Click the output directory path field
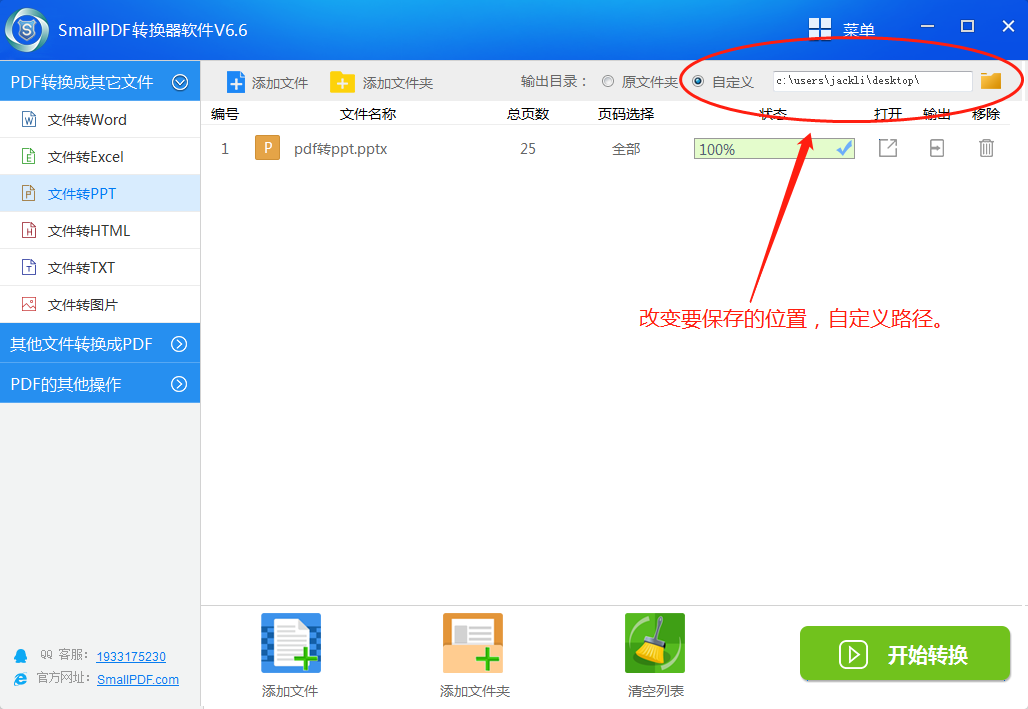This screenshot has width=1028, height=709. (872, 81)
